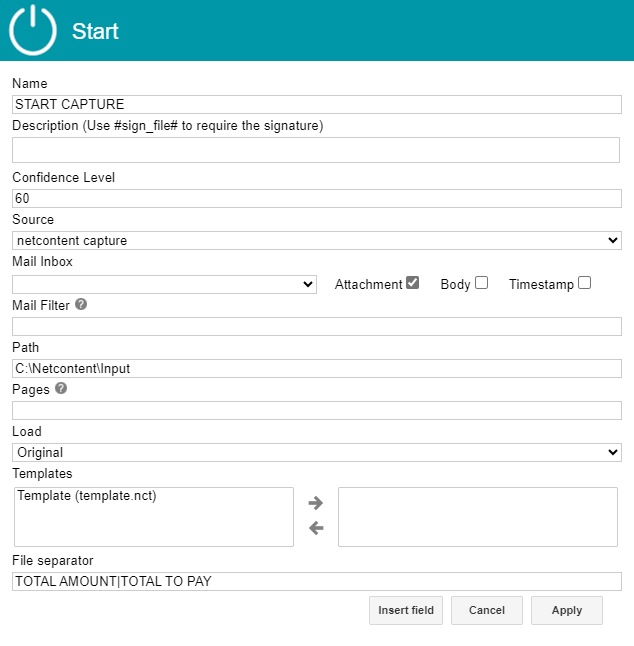
Task: Click the Cancel button
Action: tap(487, 610)
